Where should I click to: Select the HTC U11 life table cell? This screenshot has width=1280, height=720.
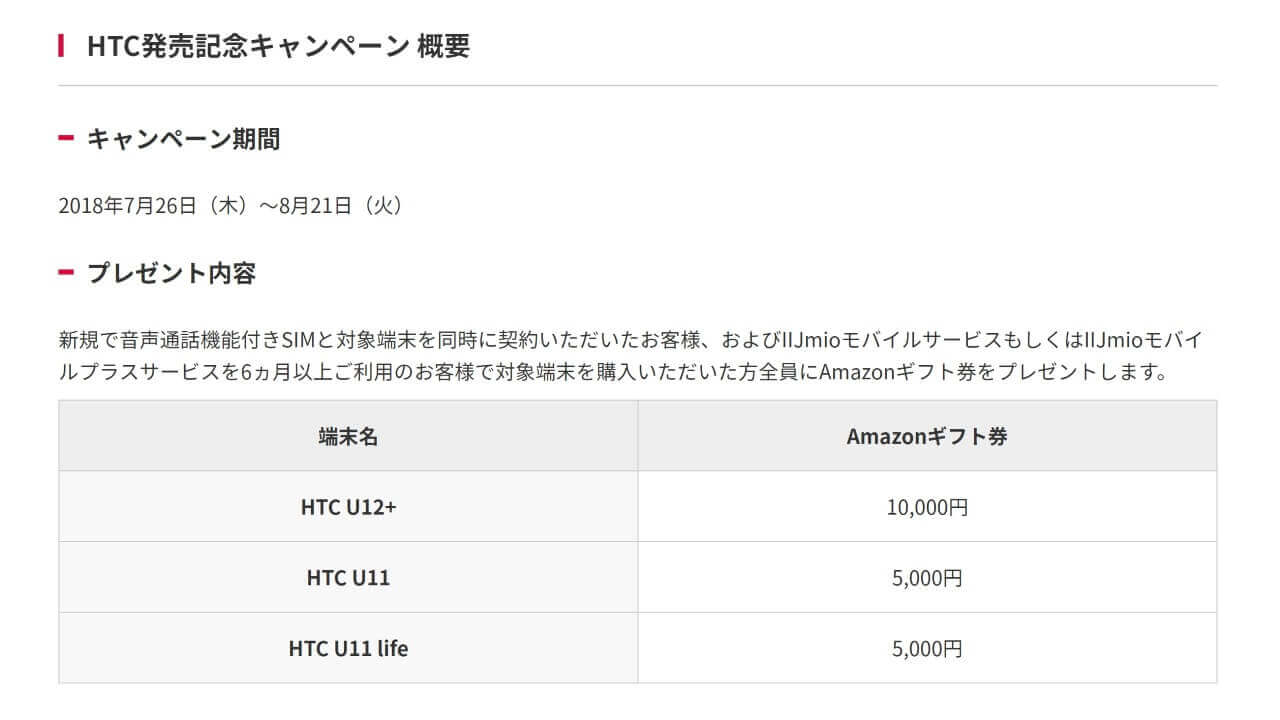tap(348, 648)
